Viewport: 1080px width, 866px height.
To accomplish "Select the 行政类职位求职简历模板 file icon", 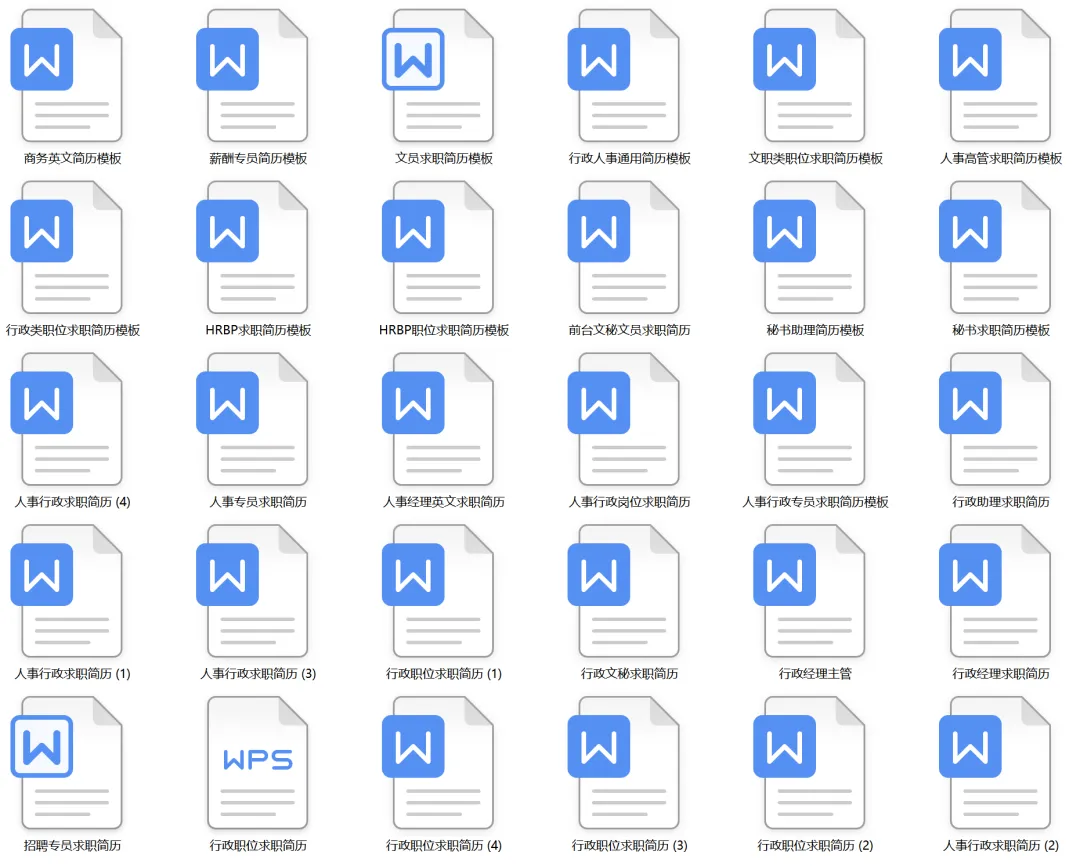I will 67,247.
